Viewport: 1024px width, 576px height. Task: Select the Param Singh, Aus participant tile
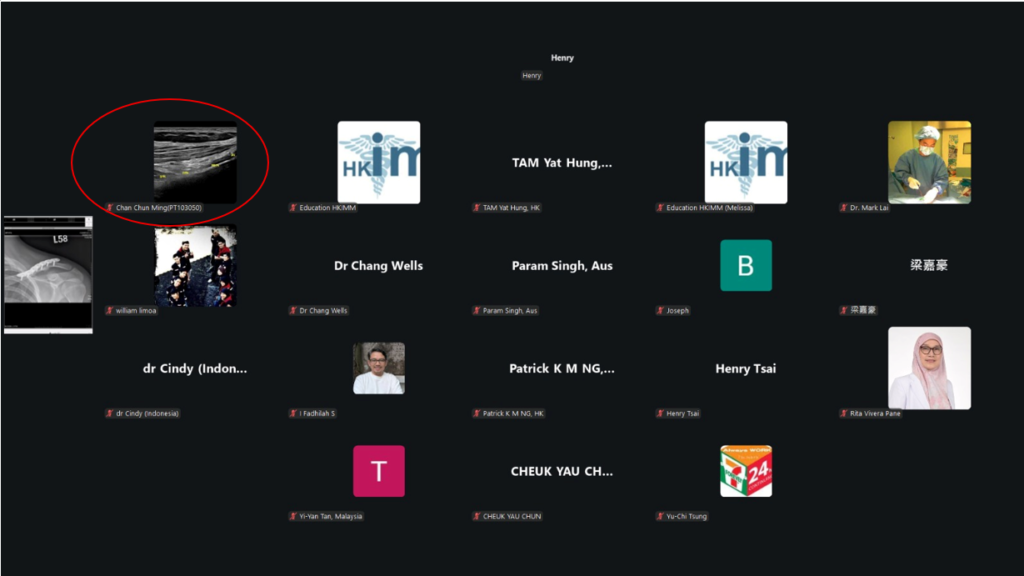point(562,266)
